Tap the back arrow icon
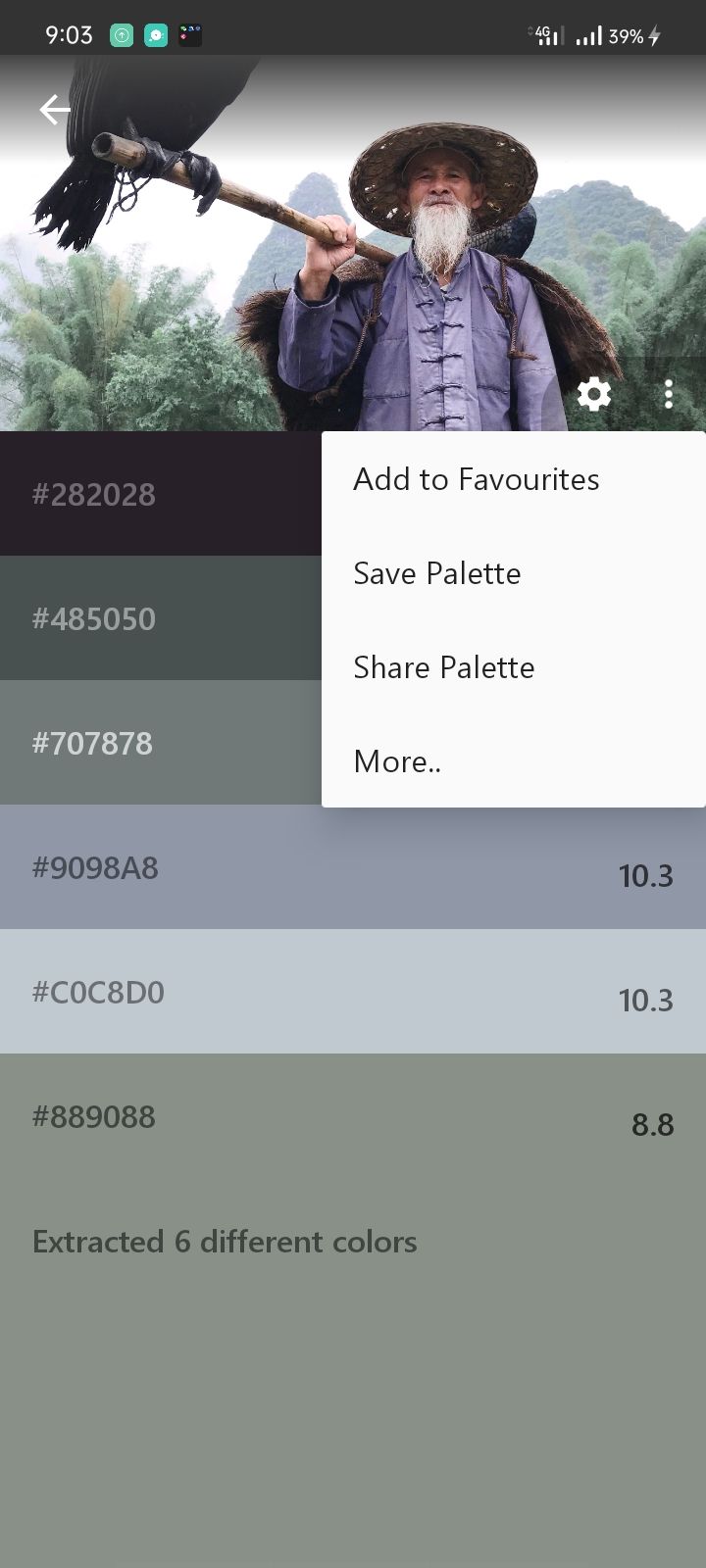 (x=55, y=110)
